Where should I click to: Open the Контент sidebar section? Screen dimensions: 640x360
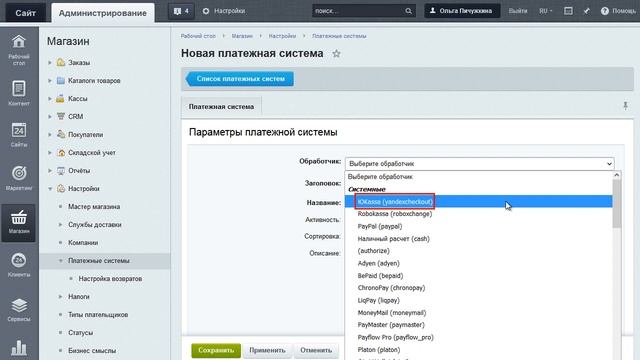19,93
